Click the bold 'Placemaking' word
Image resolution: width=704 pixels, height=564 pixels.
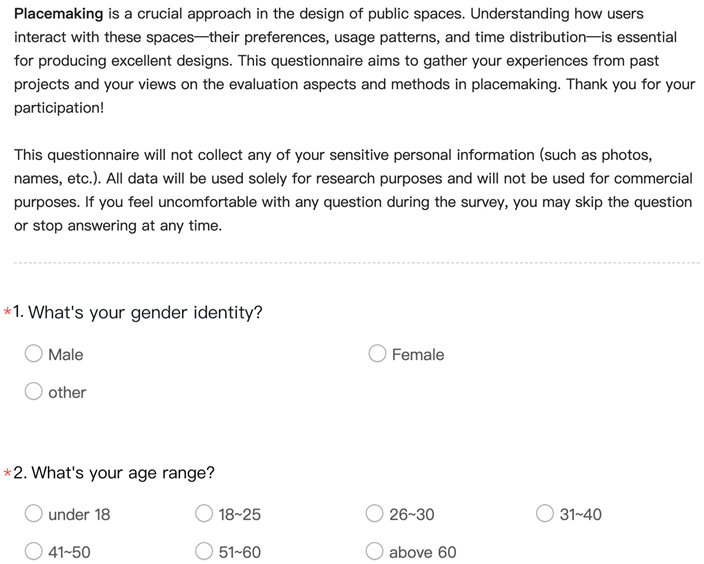tap(59, 14)
